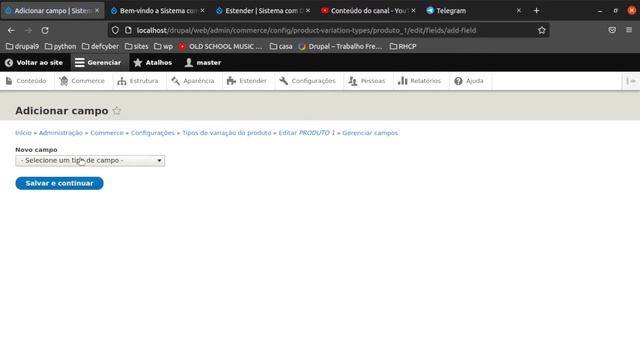This screenshot has height=360, width=640.
Task: Go to Início breadcrumb link
Action: coord(23,133)
